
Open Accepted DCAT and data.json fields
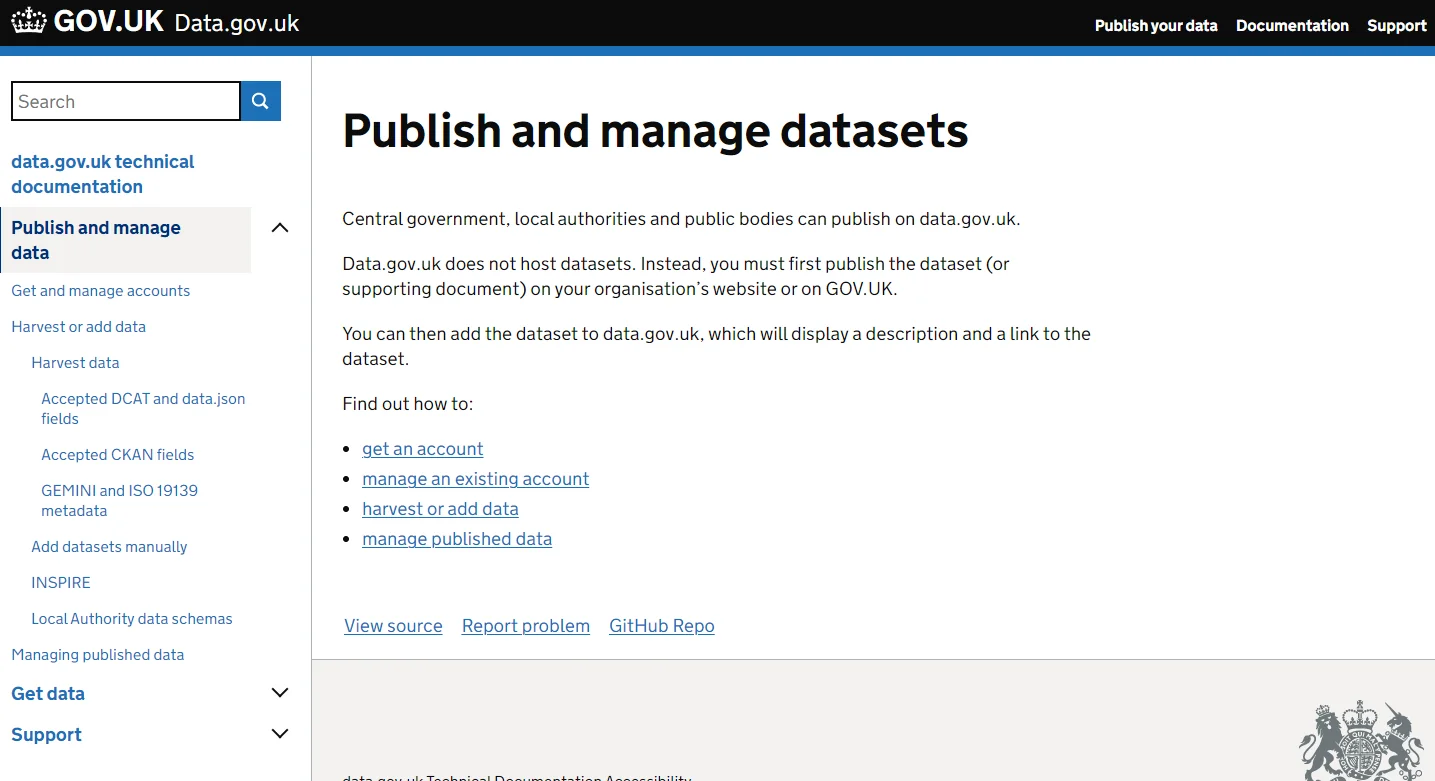pyautogui.click(x=143, y=408)
